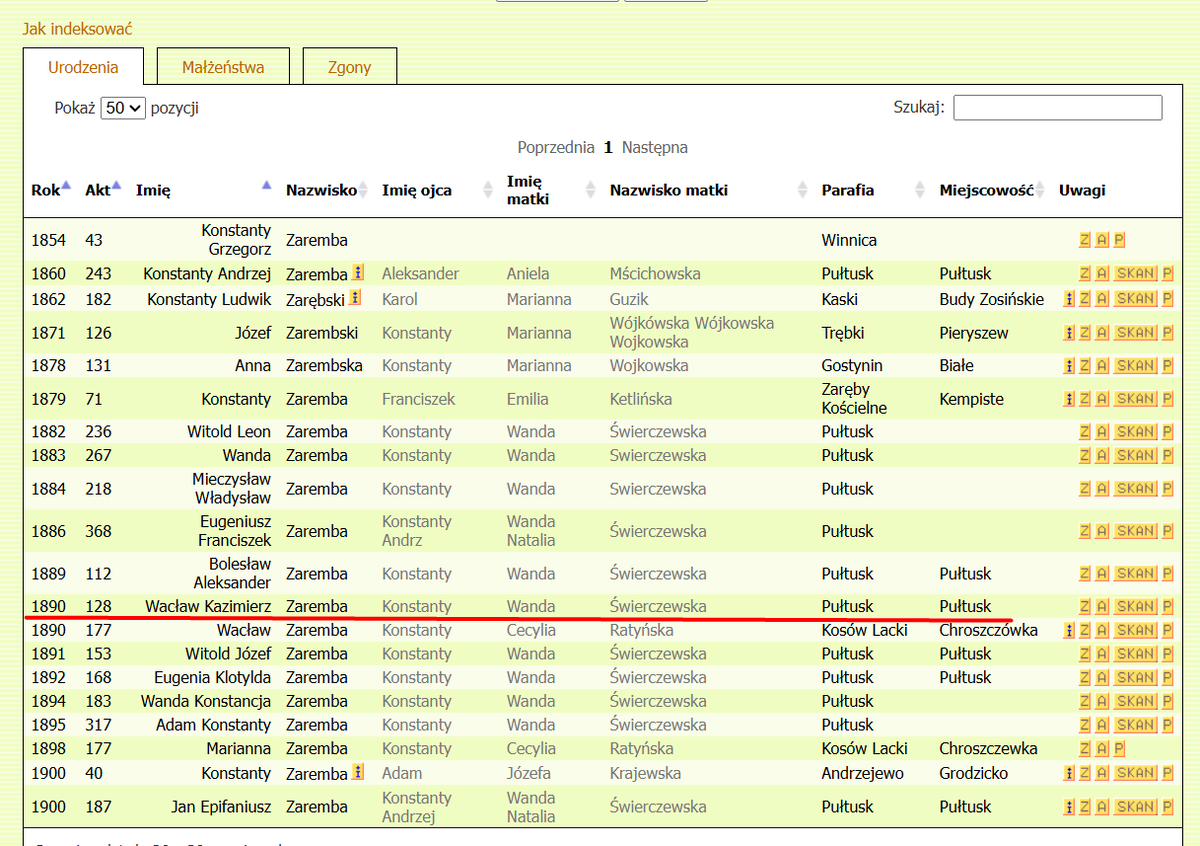Click P icon in the Bolesław Aleksander row
This screenshot has width=1200, height=846.
1167,573
